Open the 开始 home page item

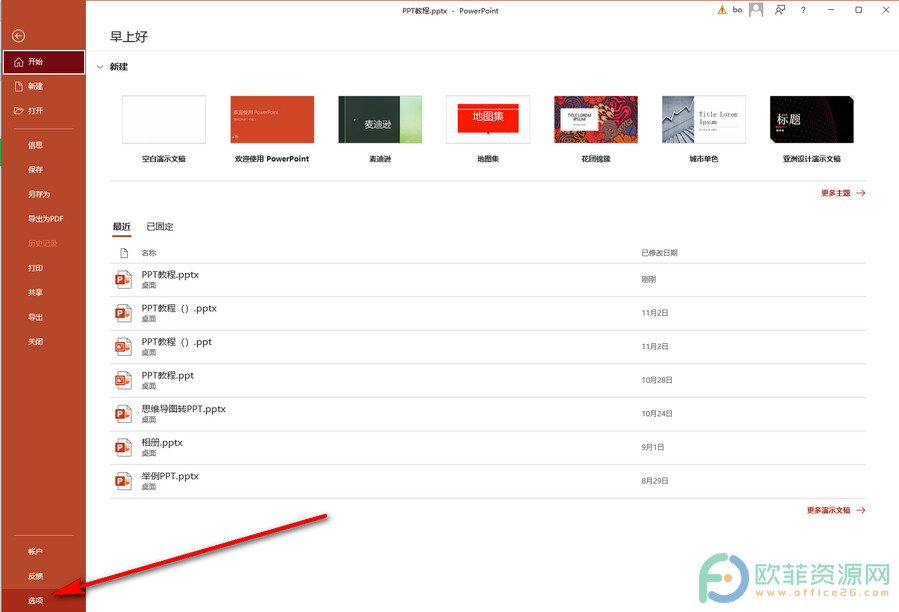tap(44, 62)
